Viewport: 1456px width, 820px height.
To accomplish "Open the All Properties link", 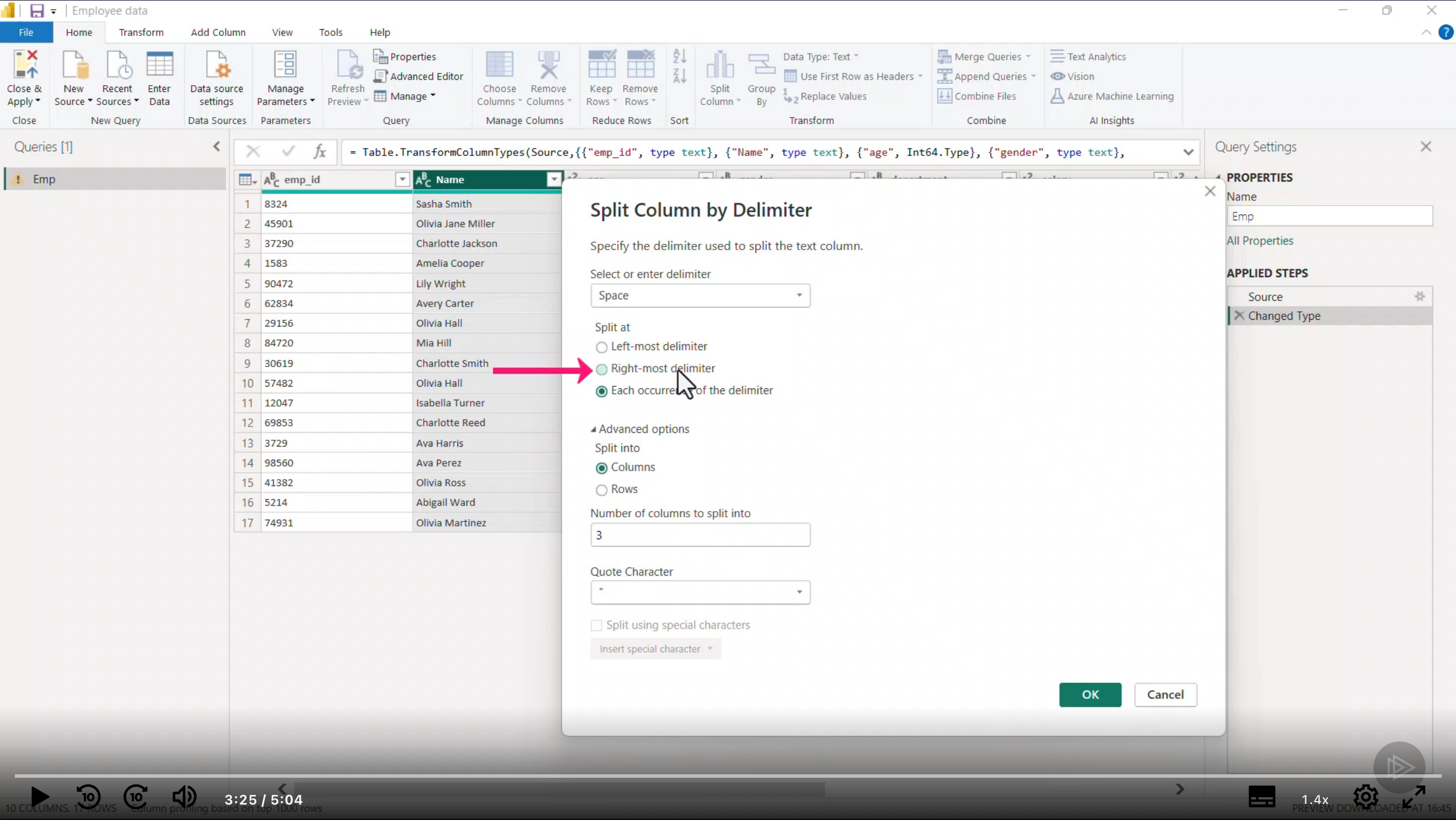I will (1260, 241).
